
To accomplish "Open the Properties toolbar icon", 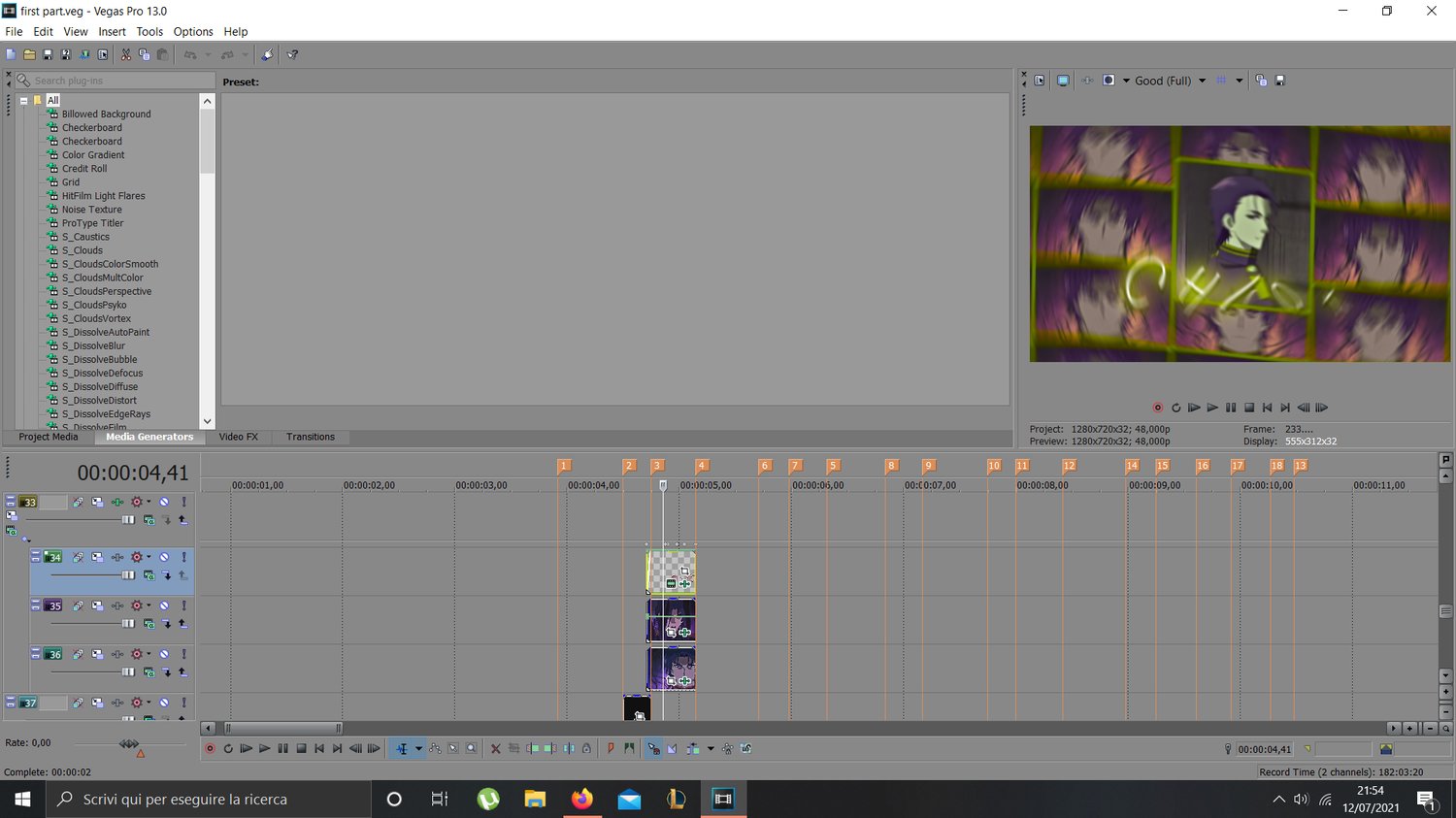I will [103, 55].
